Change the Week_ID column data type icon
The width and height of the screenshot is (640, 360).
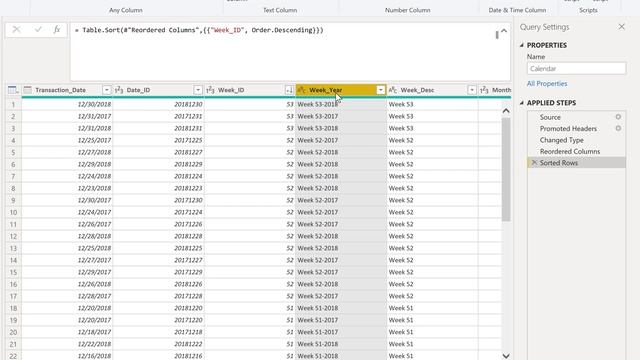tap(210, 90)
